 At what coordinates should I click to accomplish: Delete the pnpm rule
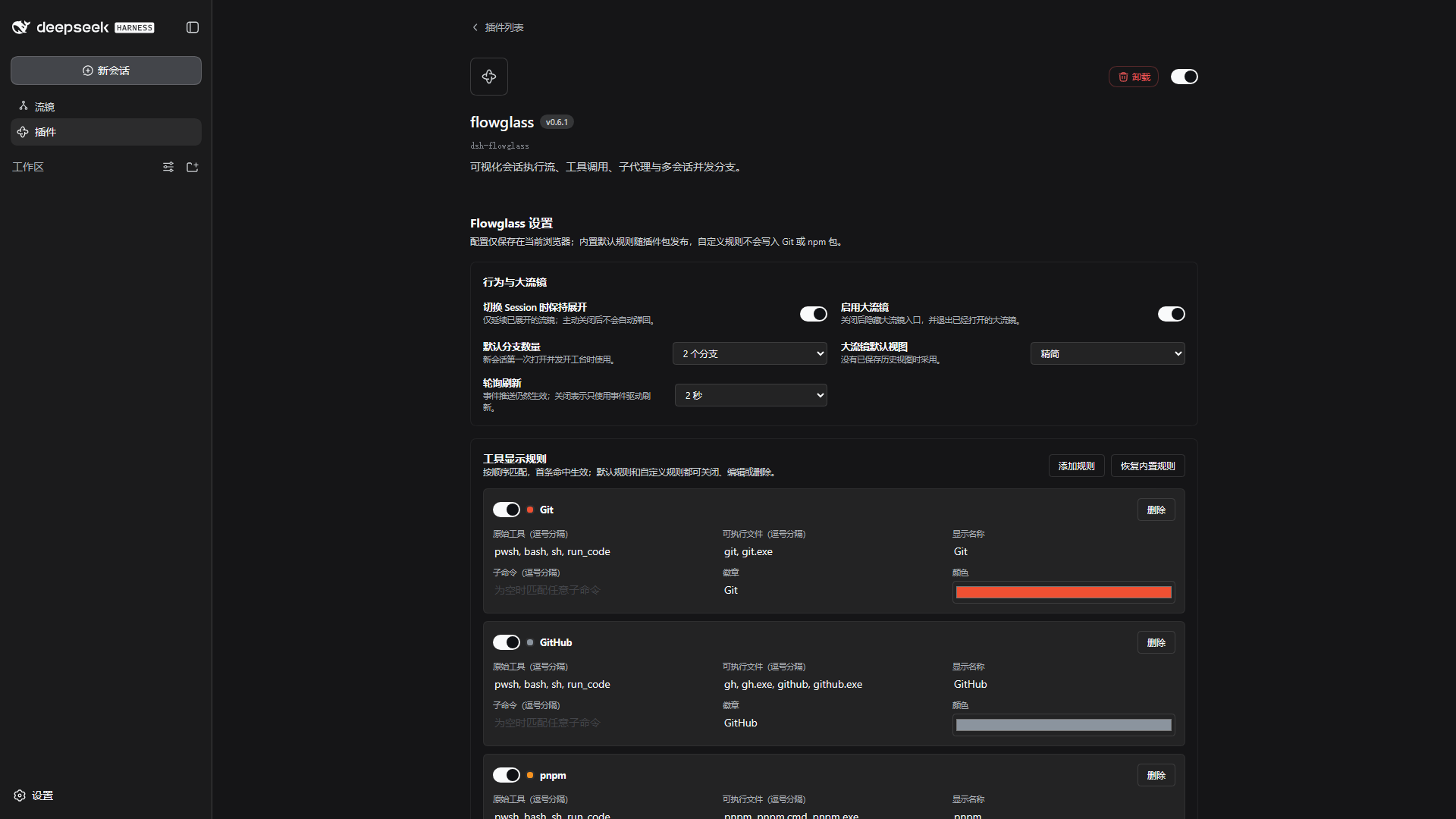click(1156, 775)
